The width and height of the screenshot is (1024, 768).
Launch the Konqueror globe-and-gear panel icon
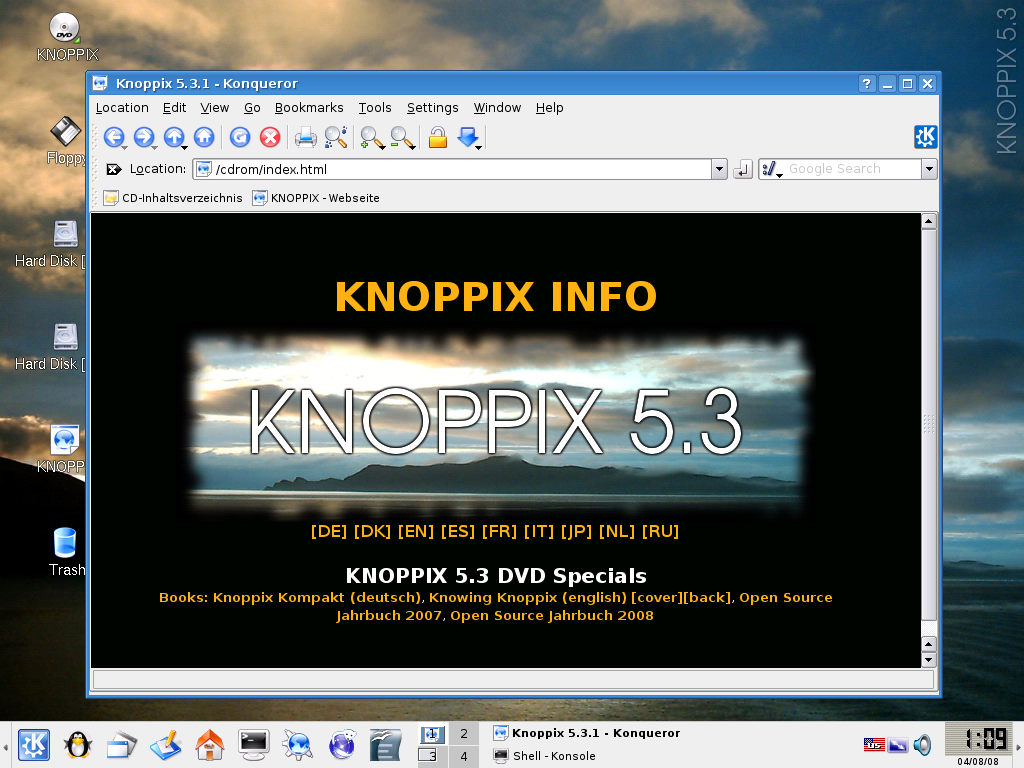click(298, 744)
